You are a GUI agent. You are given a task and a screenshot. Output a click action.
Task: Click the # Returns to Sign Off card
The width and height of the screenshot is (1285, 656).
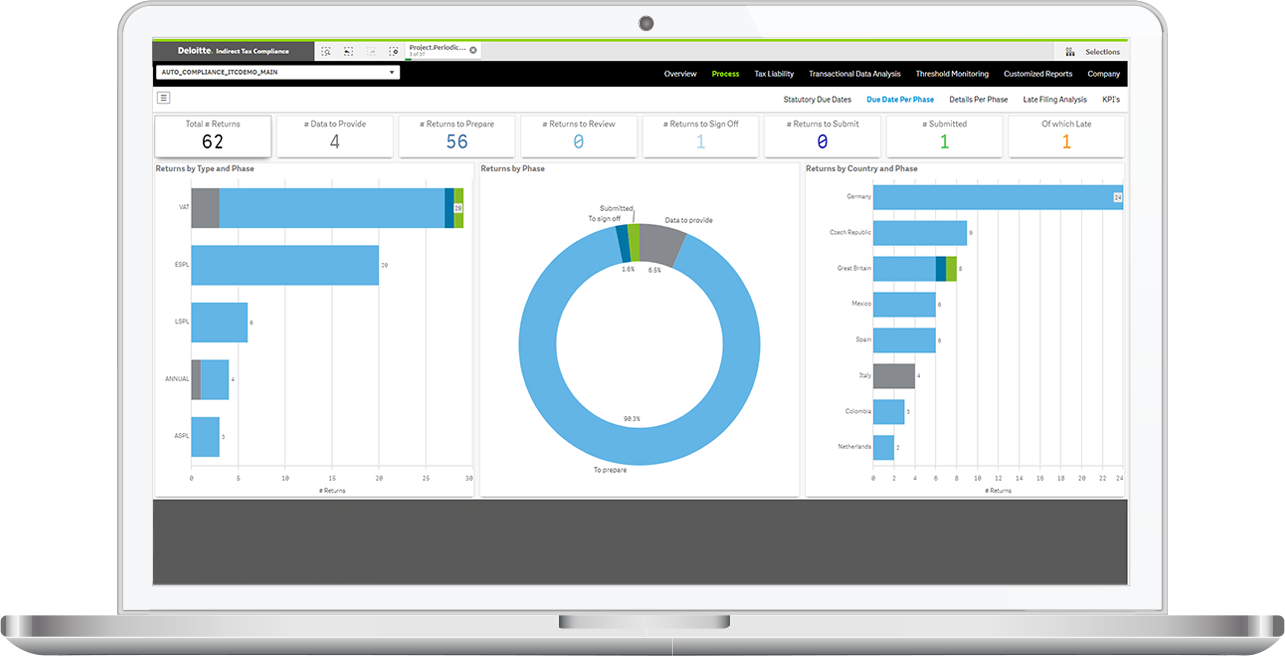pos(701,136)
